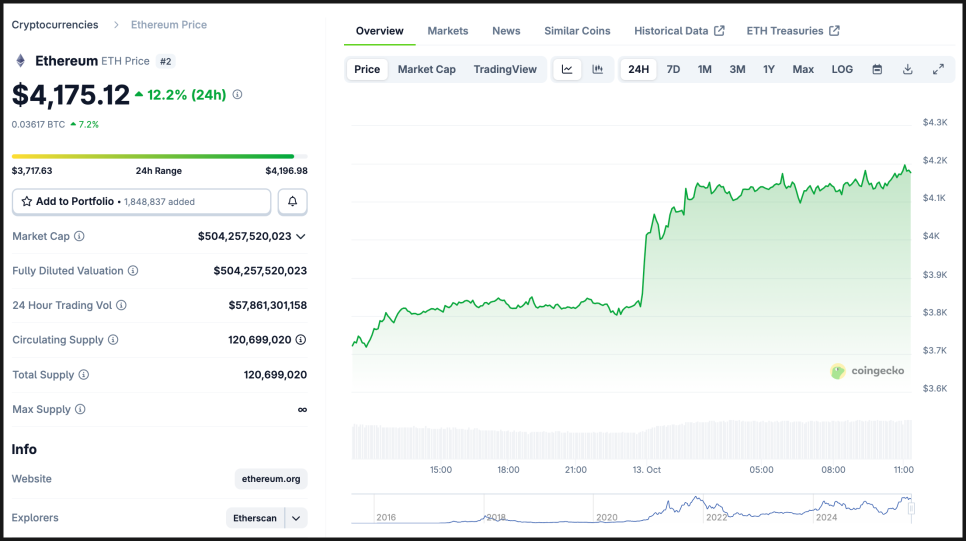Image resolution: width=966 pixels, height=541 pixels.
Task: Click info icon beside Circulating Supply value
Action: point(301,340)
